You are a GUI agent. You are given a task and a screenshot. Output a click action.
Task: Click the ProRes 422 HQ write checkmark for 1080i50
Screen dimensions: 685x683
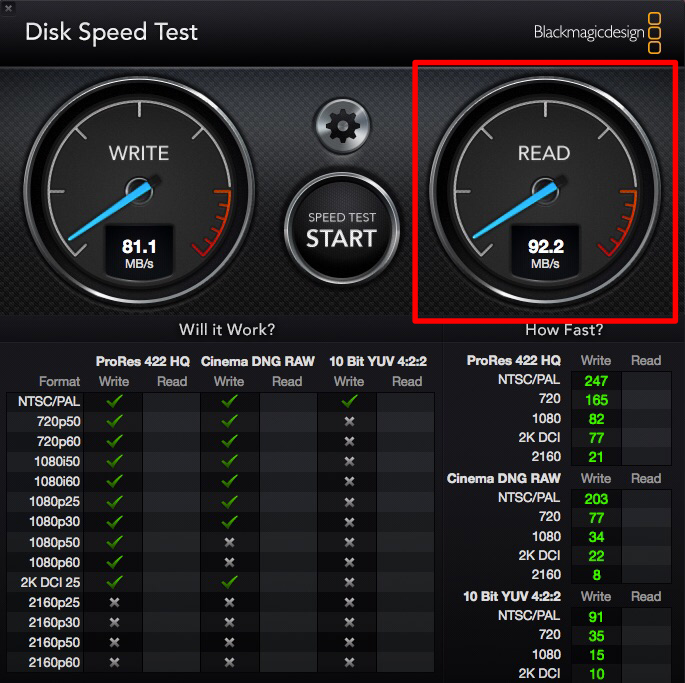coord(114,461)
